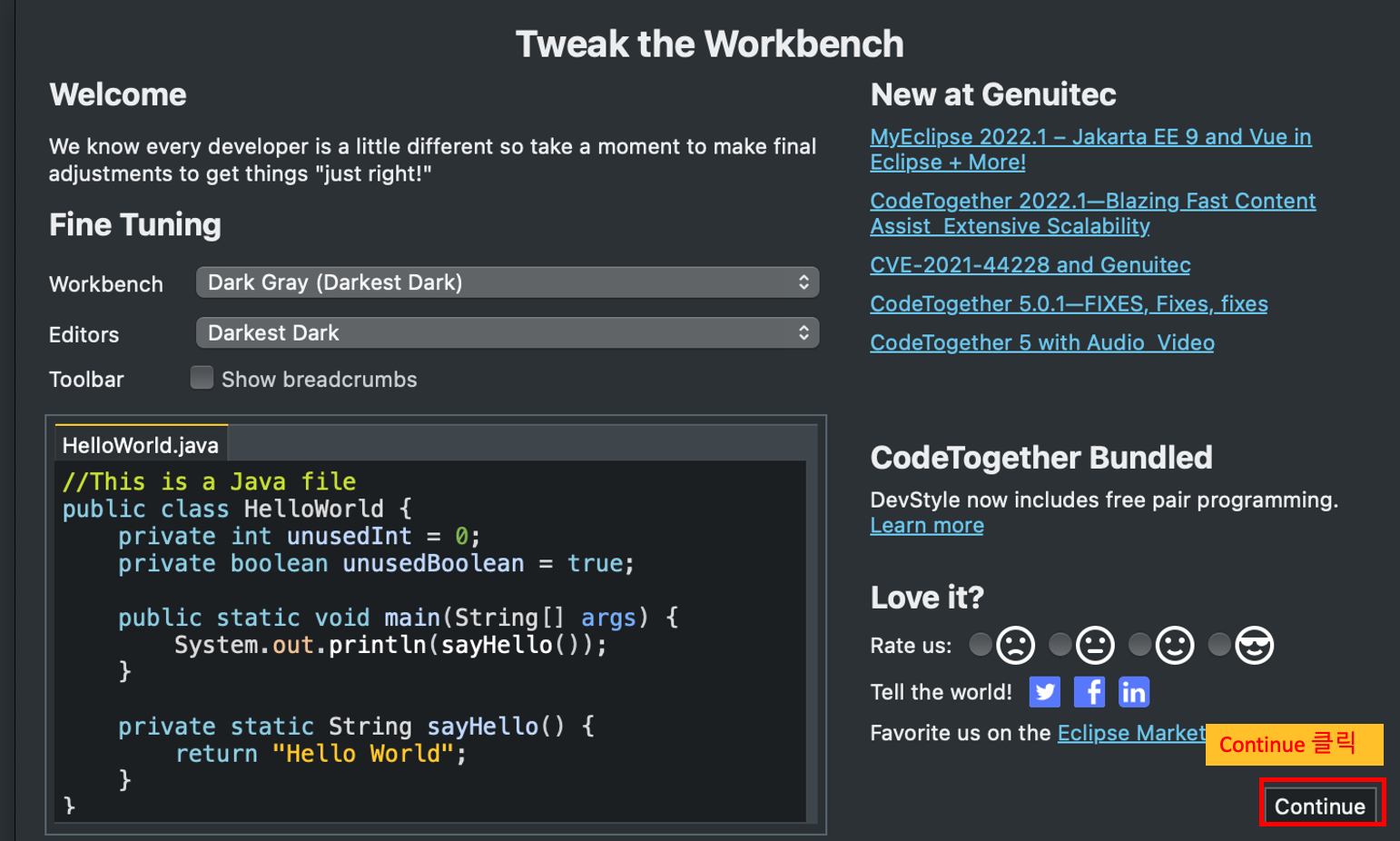The image size is (1400, 841).
Task: Share on Twitter icon
Action: (1045, 692)
